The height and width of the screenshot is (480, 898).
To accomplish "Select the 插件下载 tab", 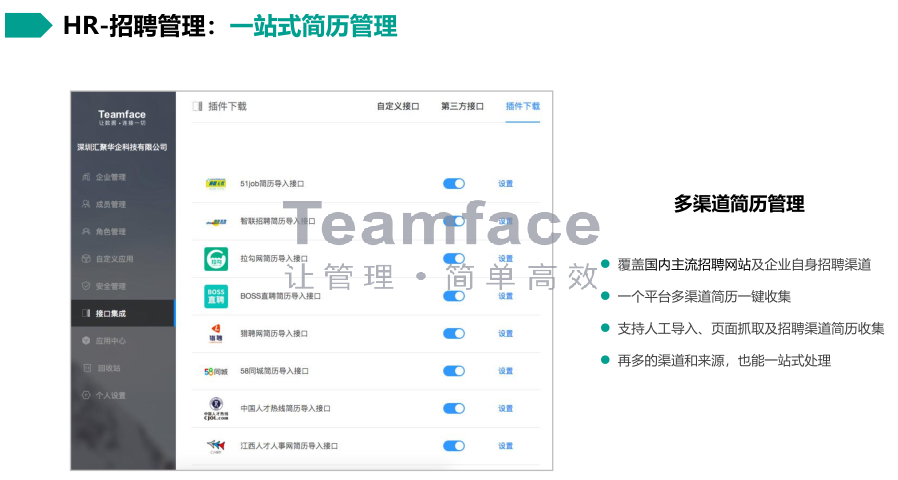I will [523, 106].
